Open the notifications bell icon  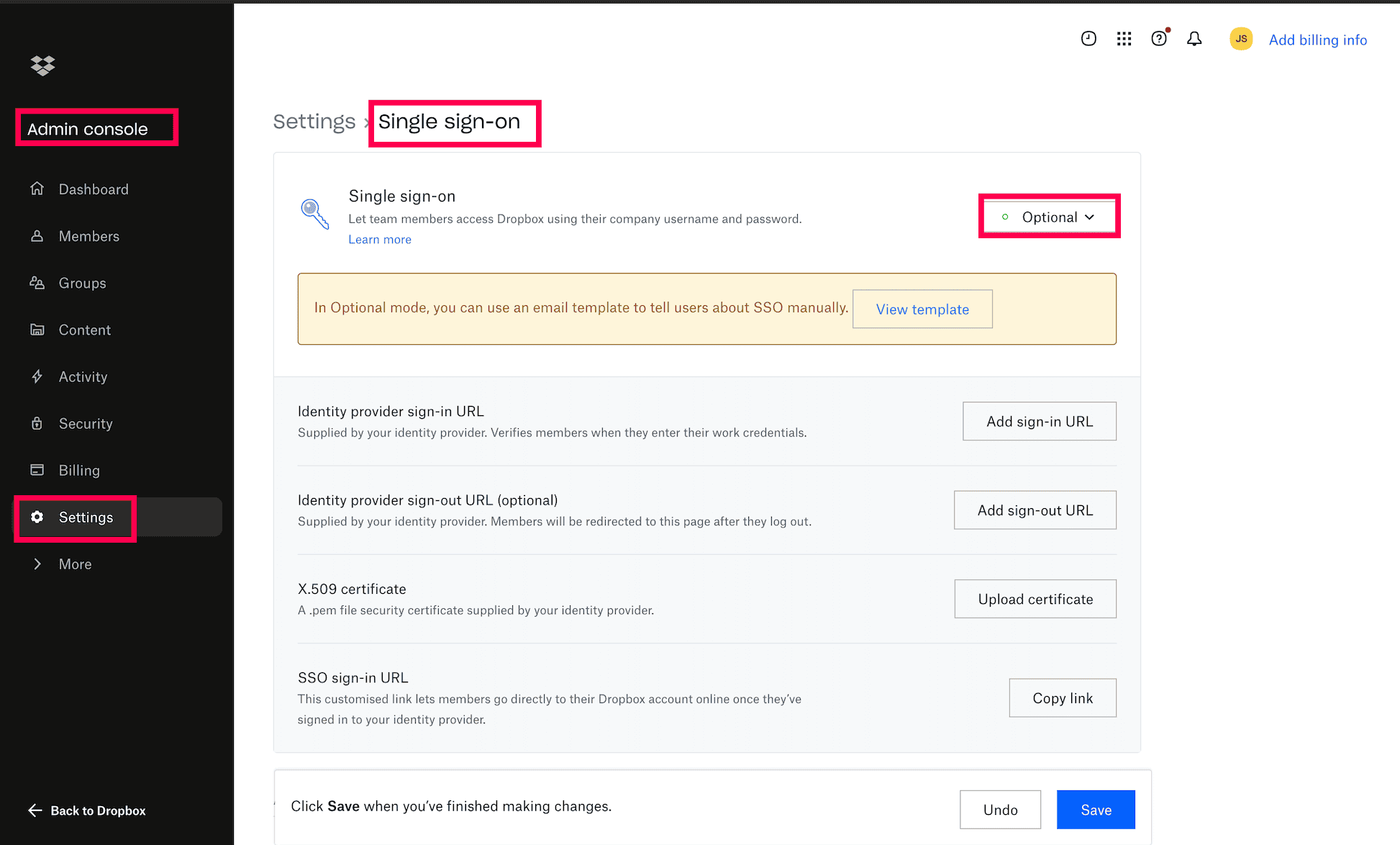point(1194,39)
